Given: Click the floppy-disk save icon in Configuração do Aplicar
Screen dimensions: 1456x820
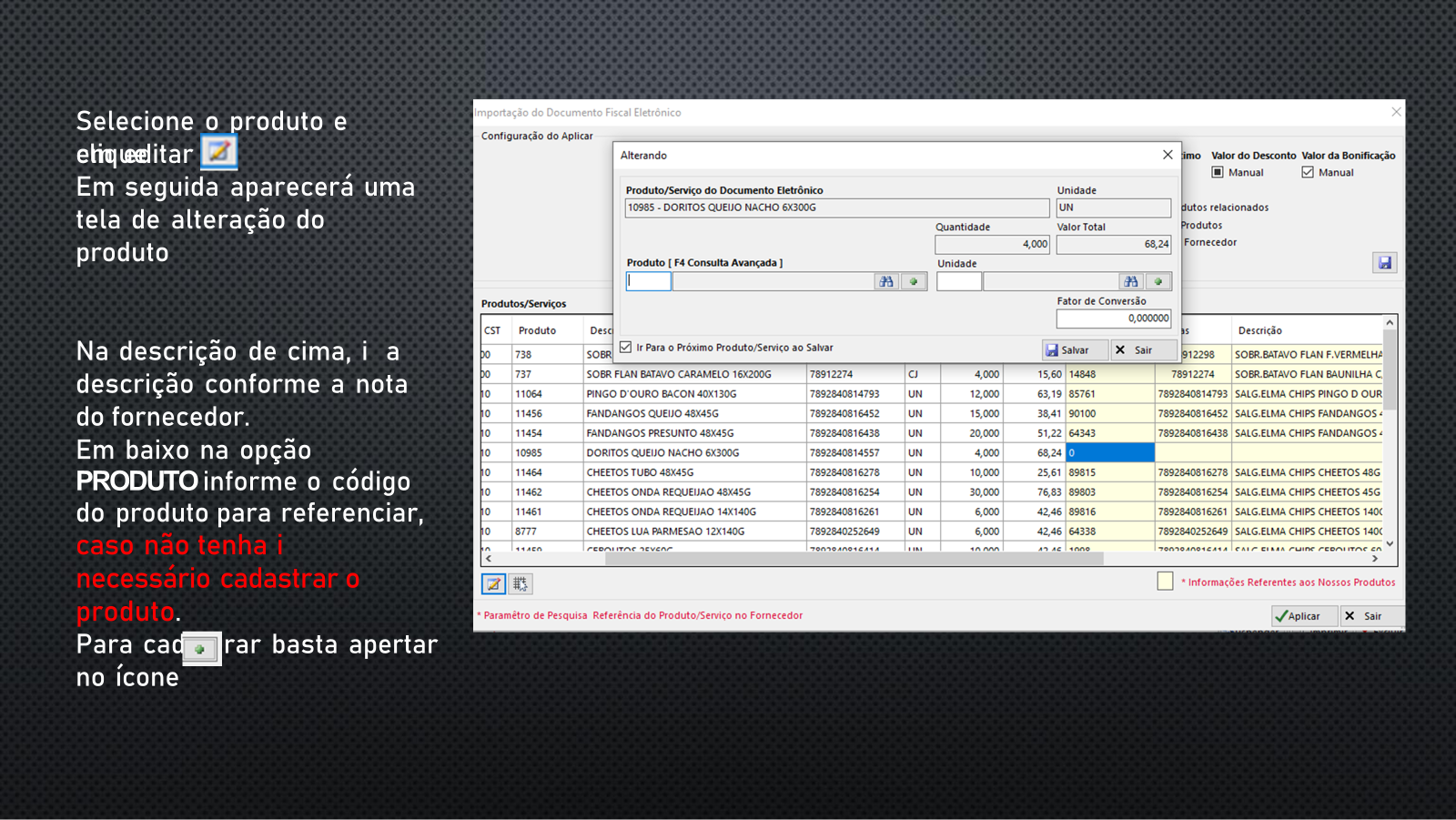Looking at the screenshot, I should click(1385, 263).
